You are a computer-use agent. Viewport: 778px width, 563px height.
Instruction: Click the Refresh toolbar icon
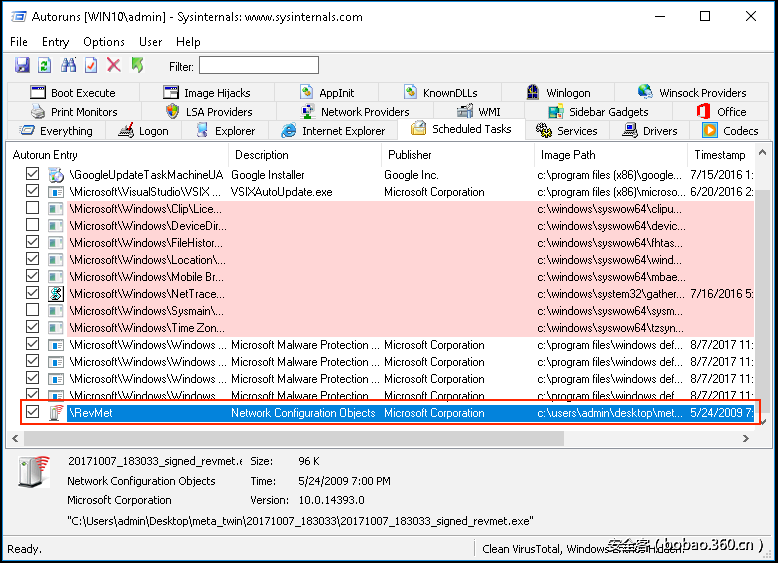coord(45,65)
